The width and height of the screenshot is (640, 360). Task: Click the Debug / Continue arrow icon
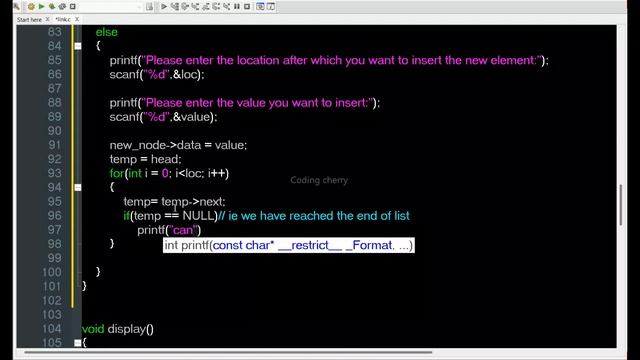(x=164, y=7)
